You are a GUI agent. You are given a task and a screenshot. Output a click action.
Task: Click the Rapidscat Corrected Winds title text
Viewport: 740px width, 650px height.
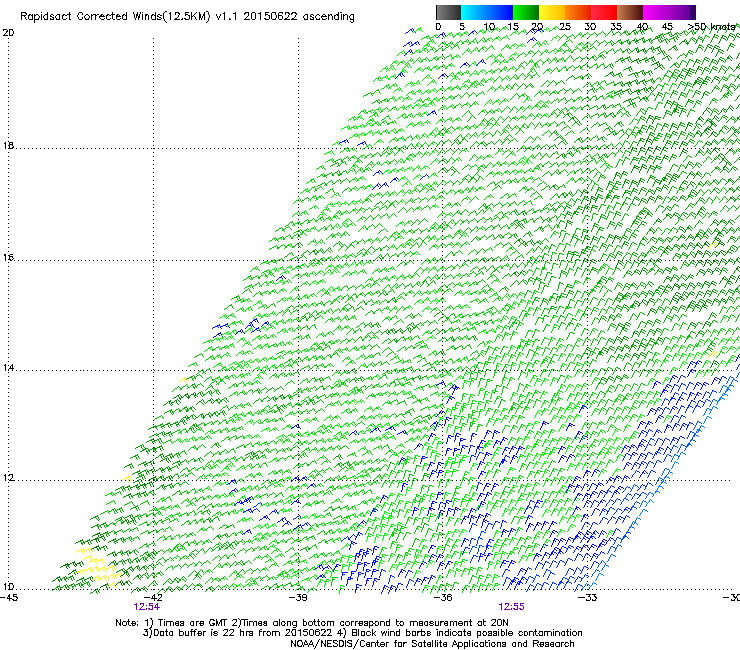(187, 17)
